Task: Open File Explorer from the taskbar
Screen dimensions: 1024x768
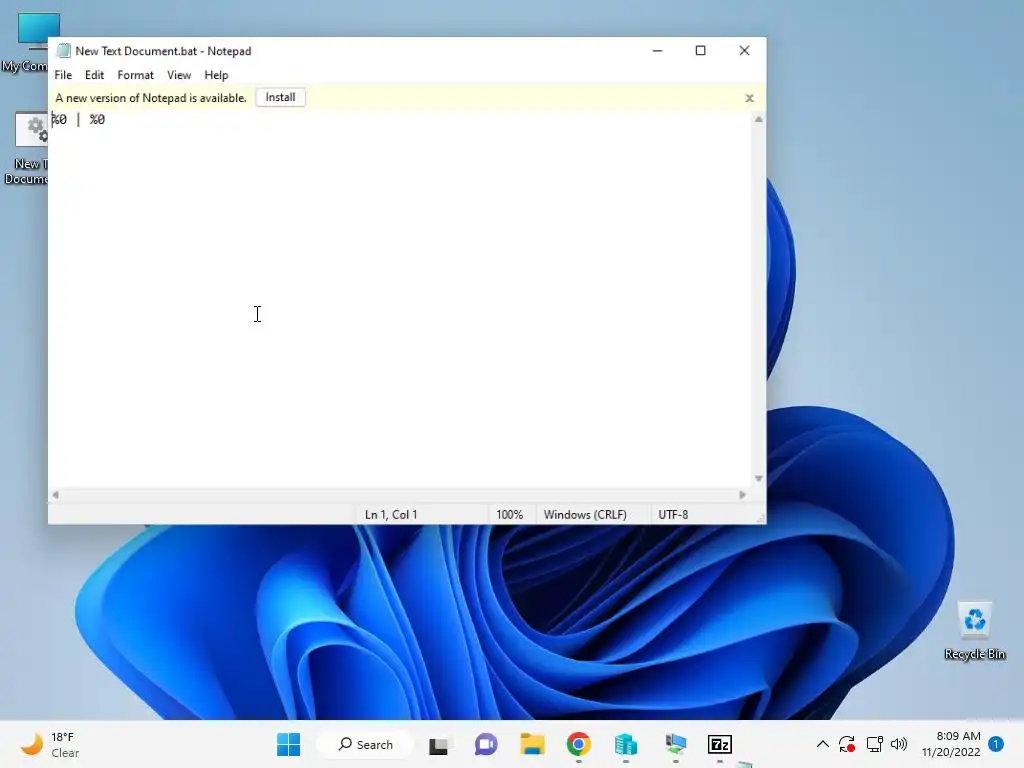Action: tap(532, 744)
